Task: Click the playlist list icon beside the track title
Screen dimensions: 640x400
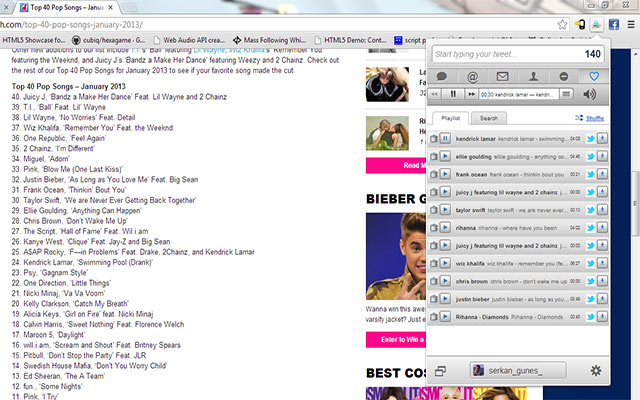Action: coord(566,94)
